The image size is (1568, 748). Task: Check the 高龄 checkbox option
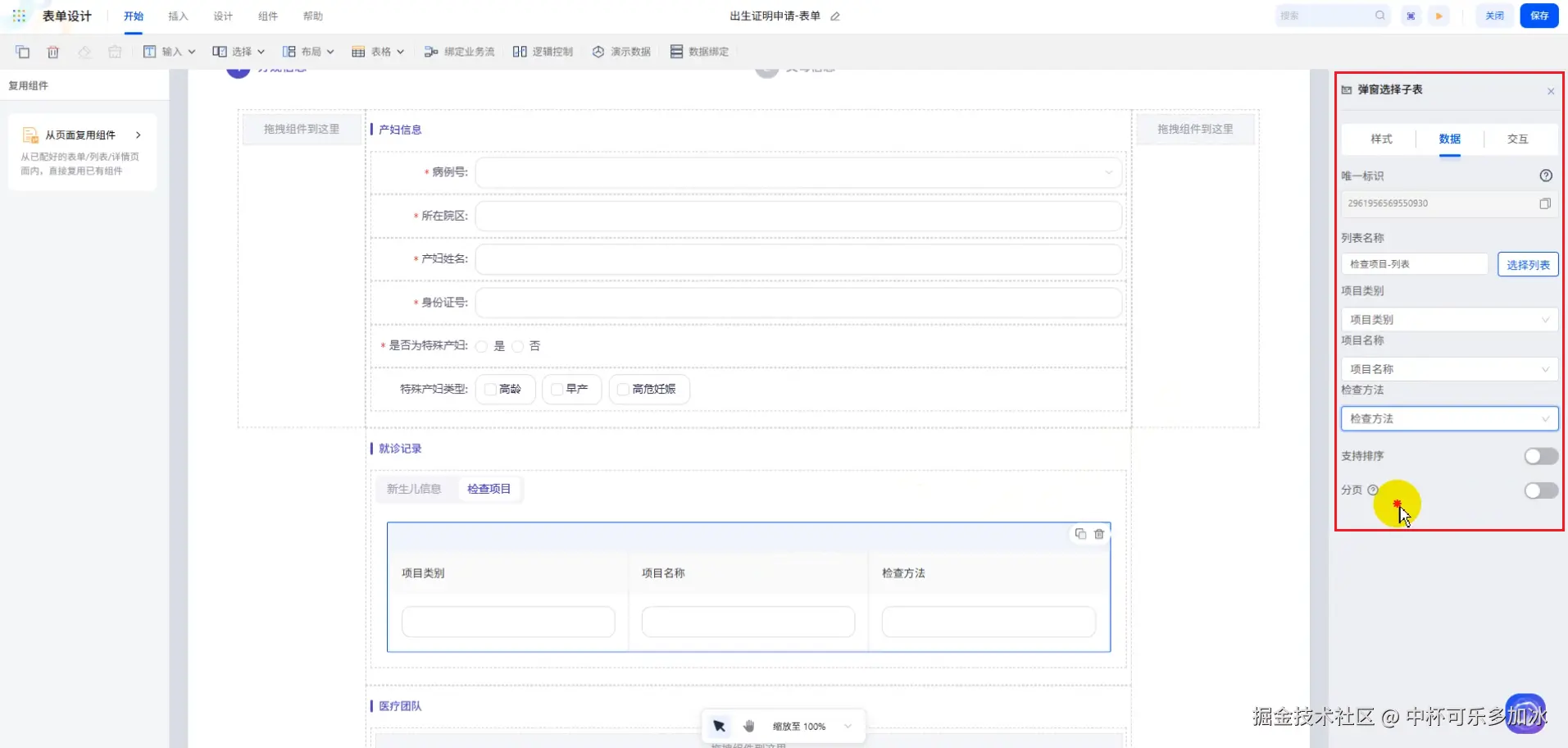[x=490, y=390]
